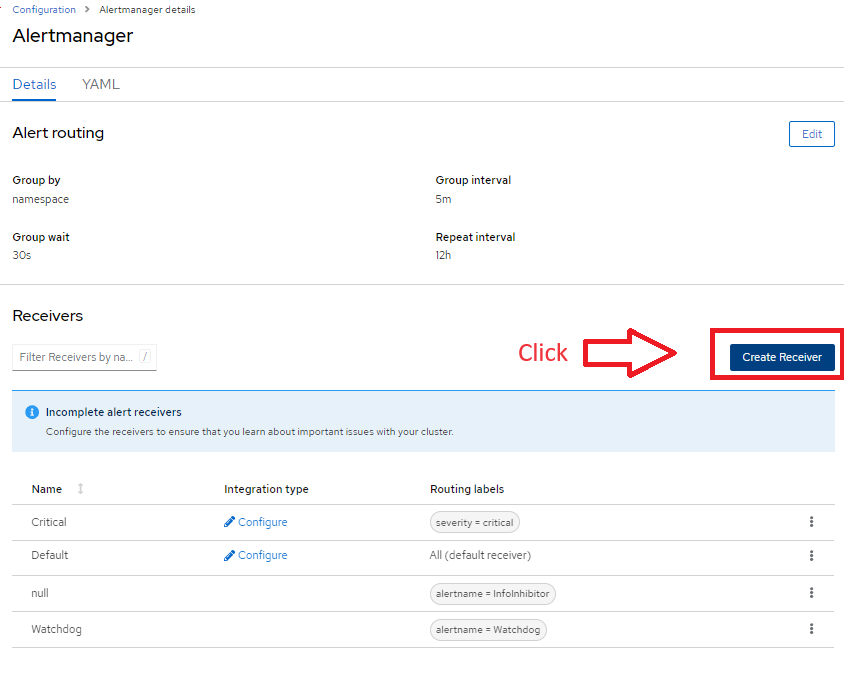Click the pencil icon next to Critical's Configure
Viewport: 844px width, 694px height.
click(231, 522)
